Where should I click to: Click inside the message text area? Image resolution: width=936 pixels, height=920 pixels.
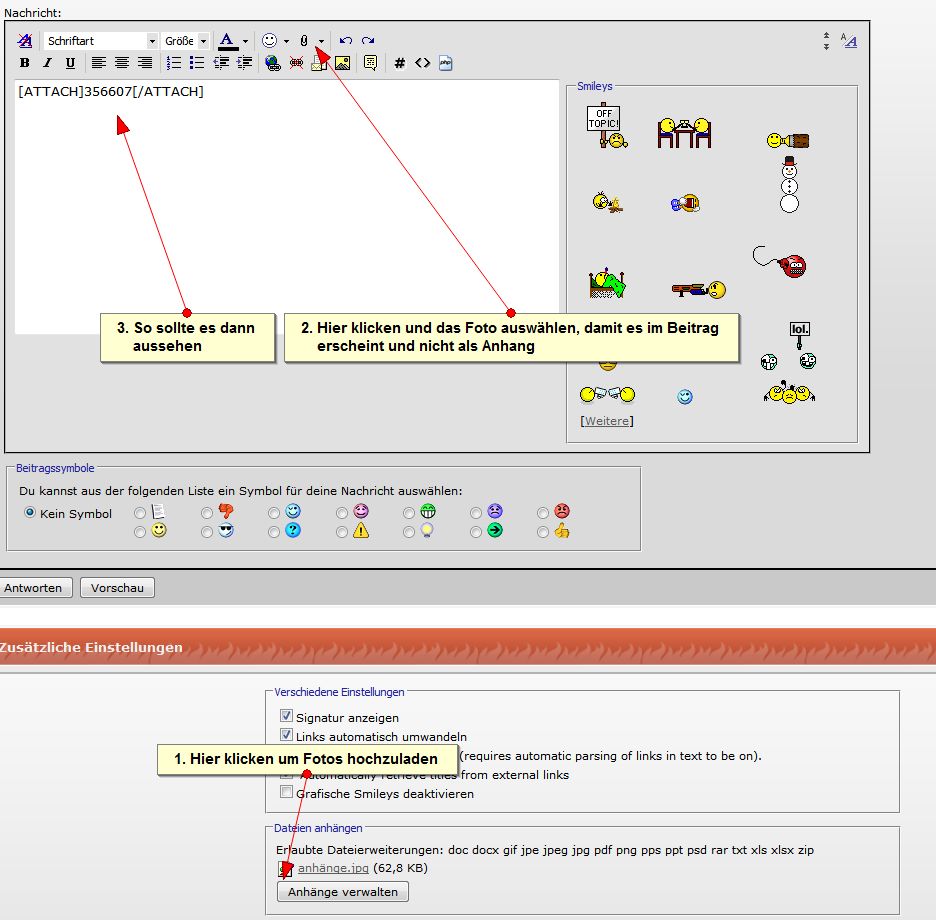(287, 206)
